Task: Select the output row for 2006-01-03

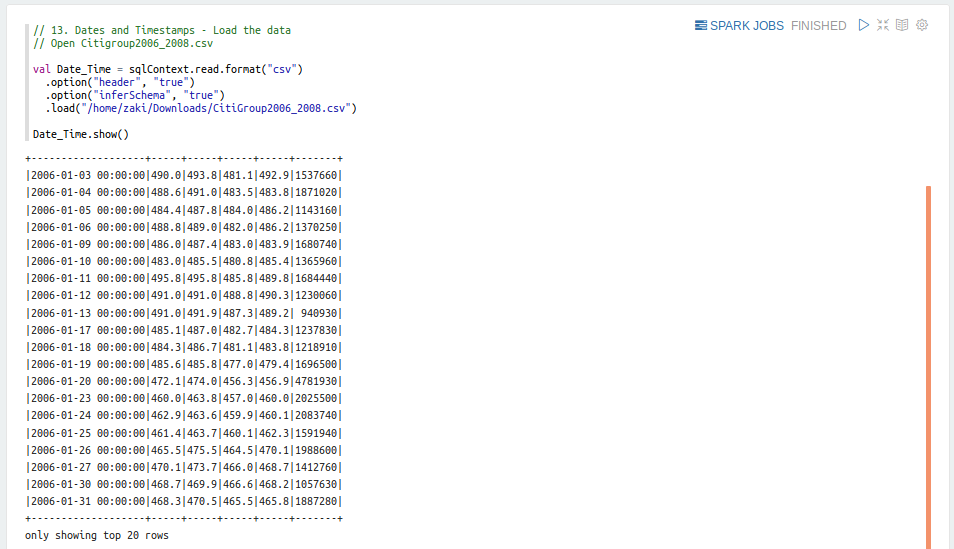Action: point(184,175)
